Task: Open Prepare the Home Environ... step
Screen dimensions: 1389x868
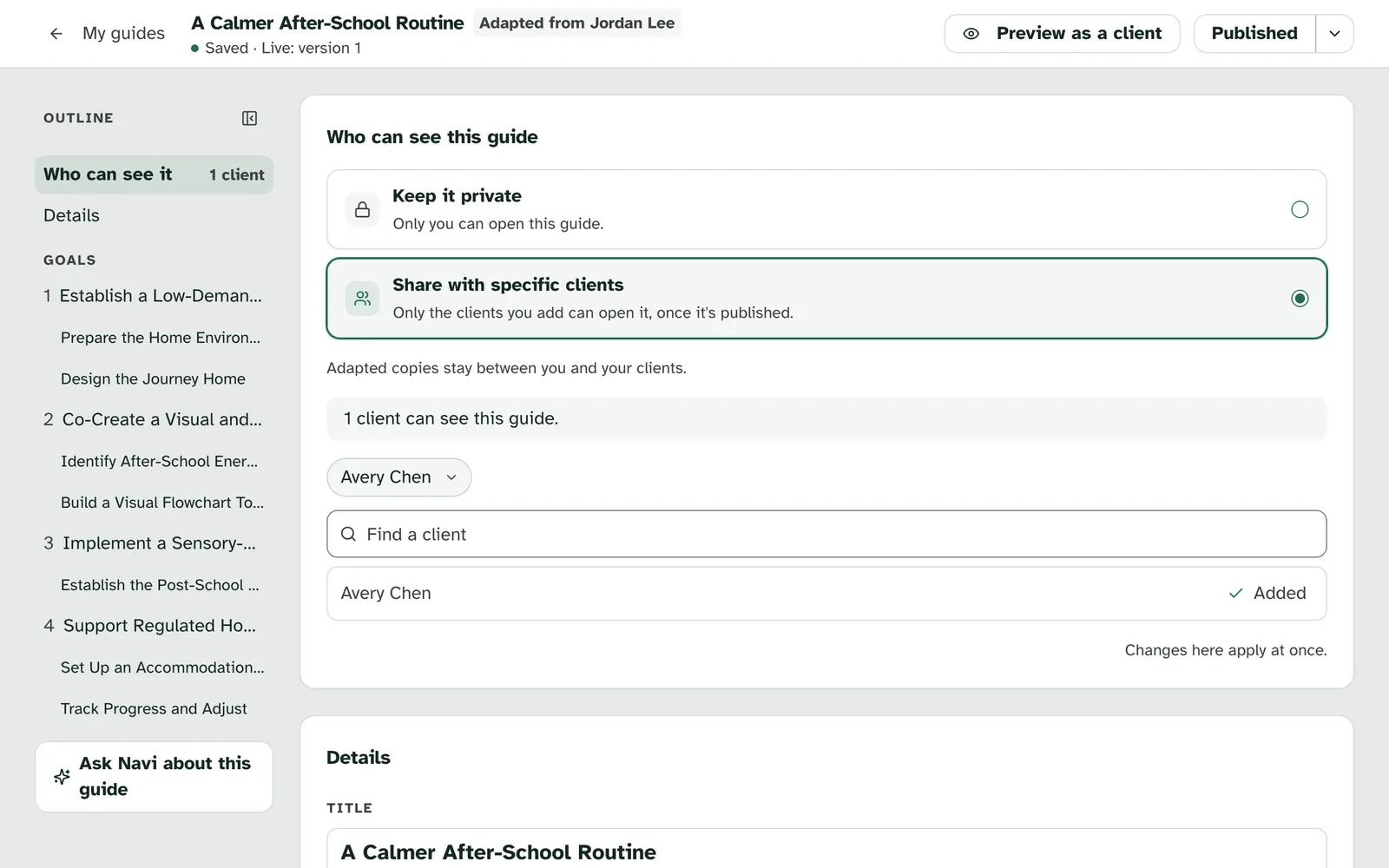Action: [x=161, y=338]
